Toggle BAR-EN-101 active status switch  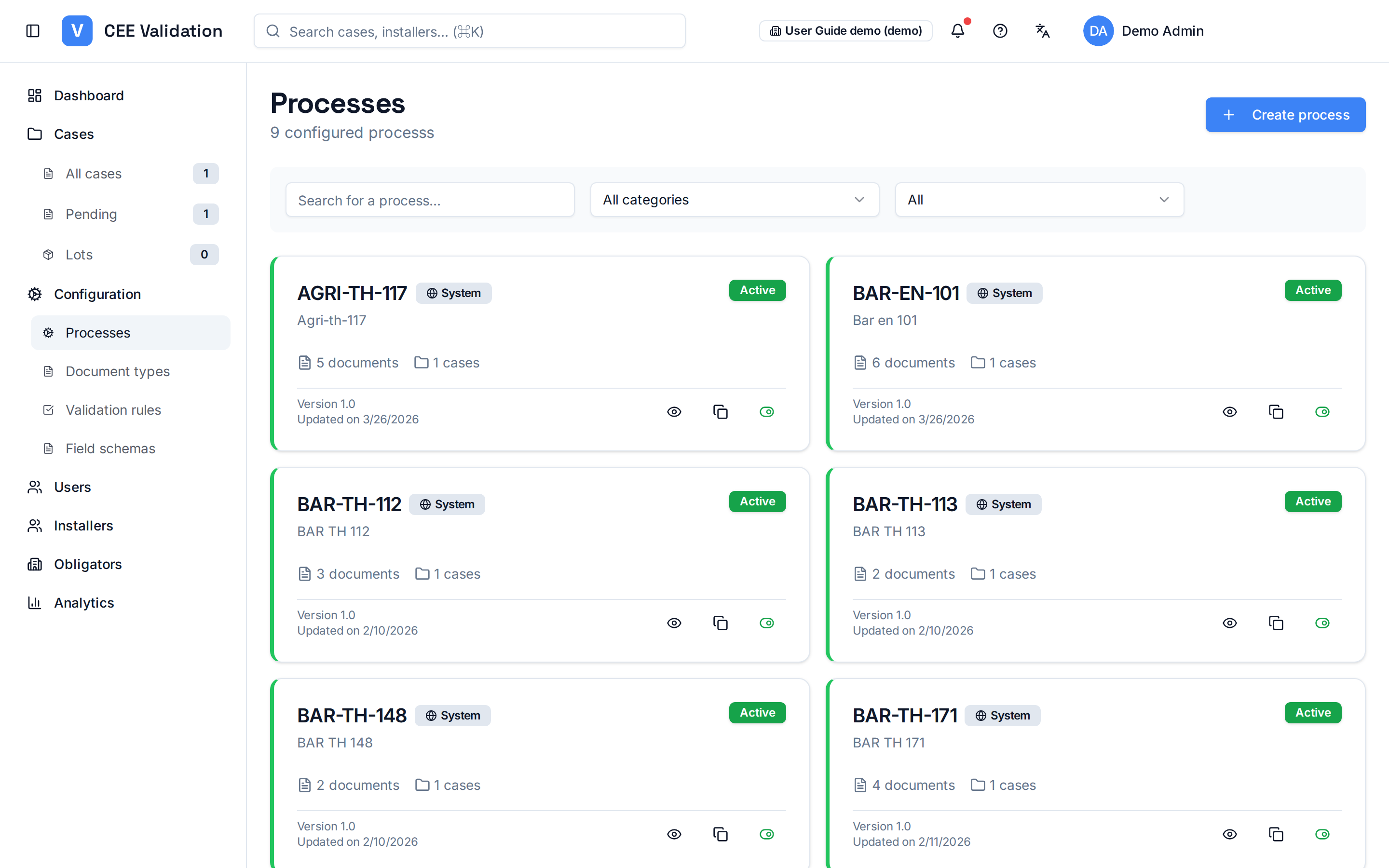[x=1322, y=412]
